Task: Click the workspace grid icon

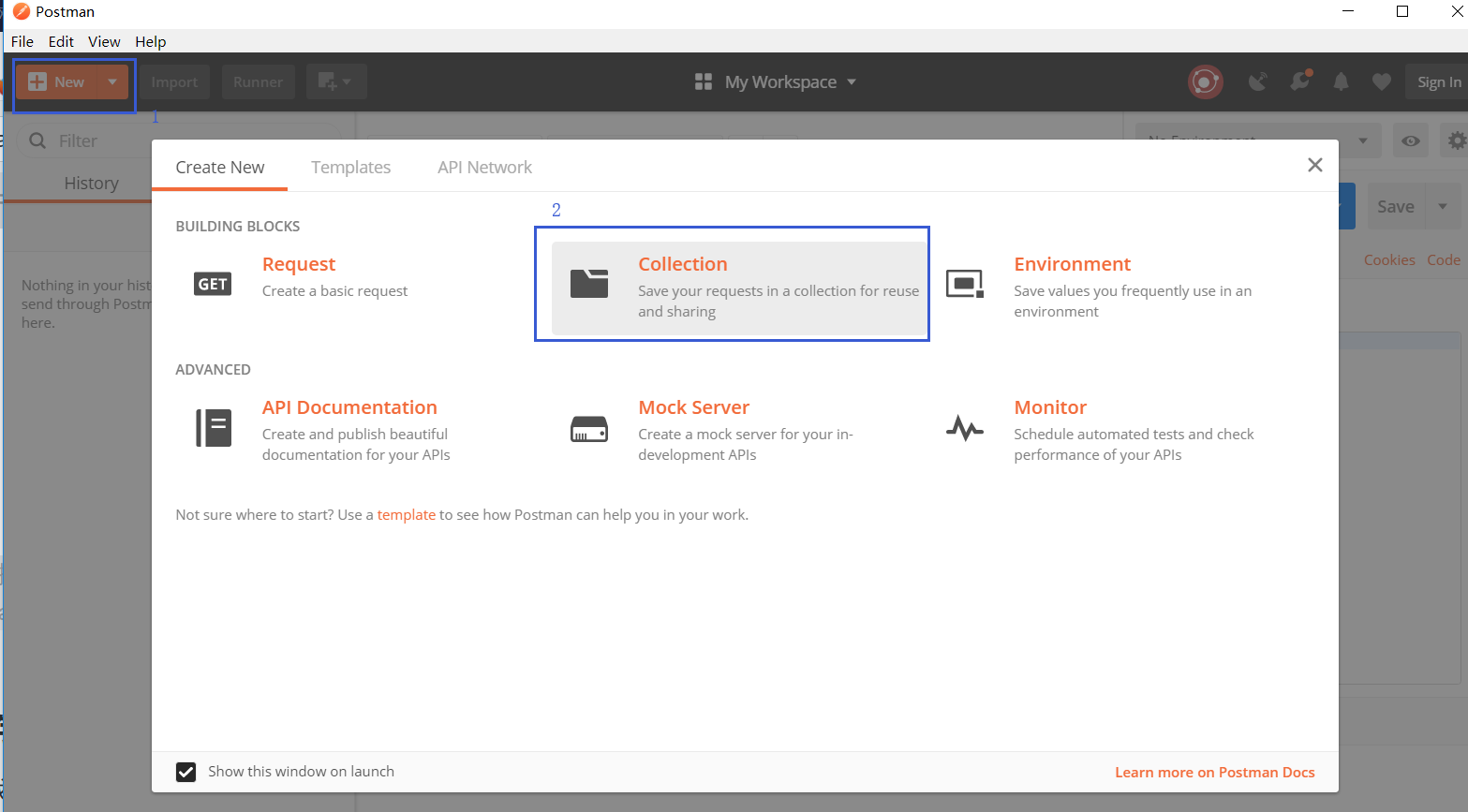Action: click(704, 82)
